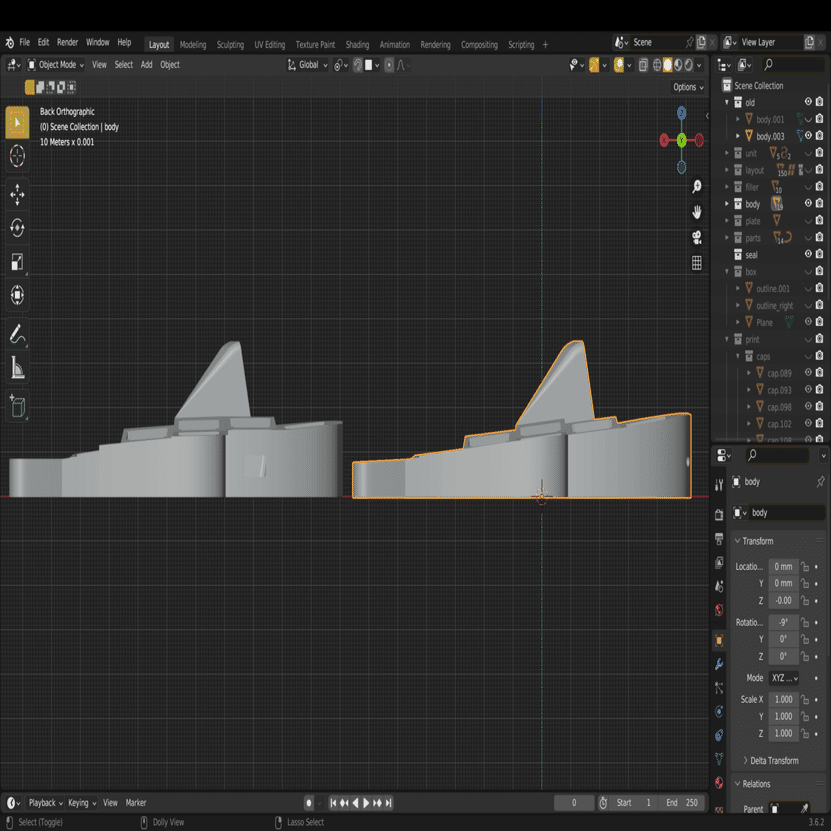
Task: Switch to Modeling workspace tab
Action: click(x=193, y=45)
